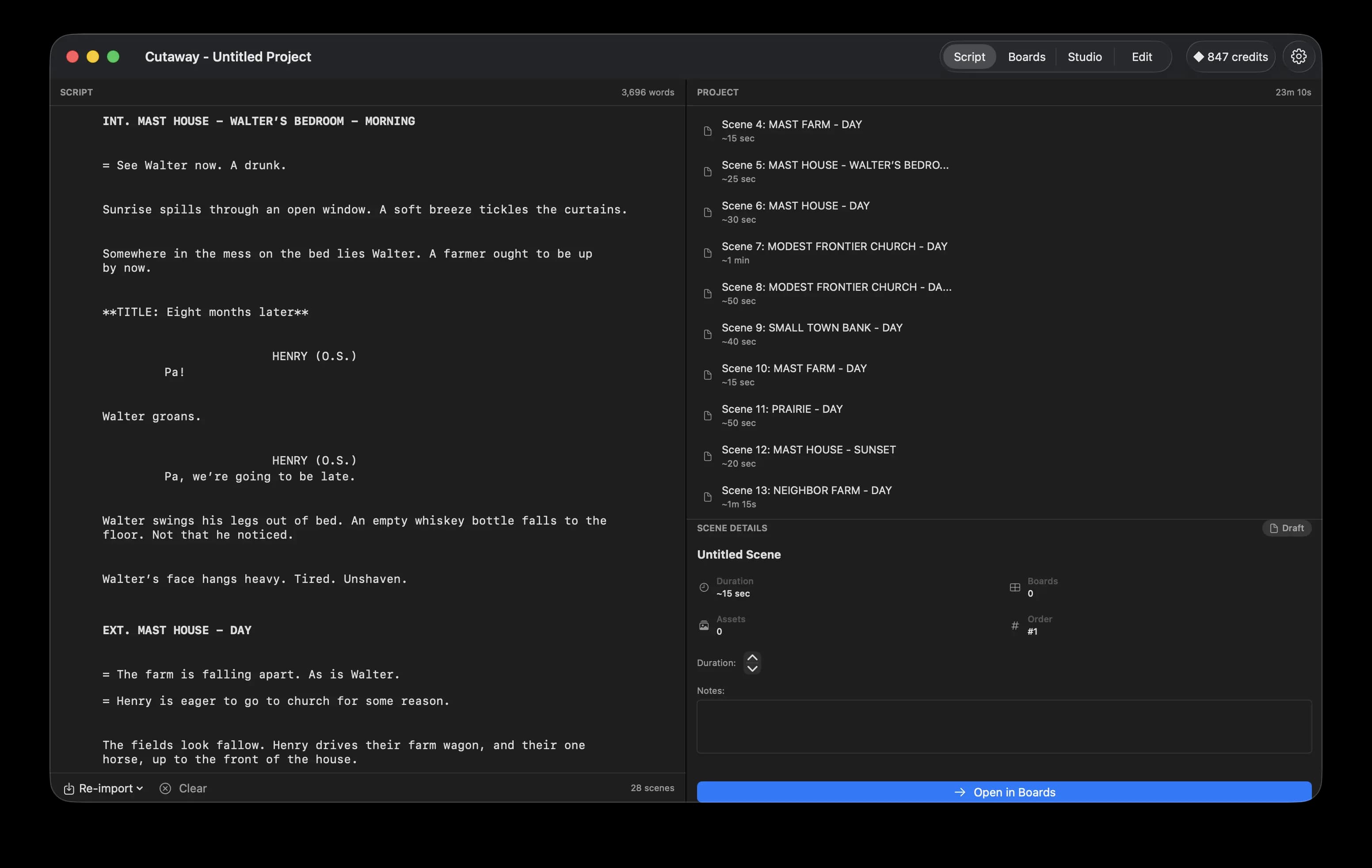1372x868 pixels.
Task: Select Scene 12: MAST HOUSE - SUNSET
Action: click(x=808, y=456)
